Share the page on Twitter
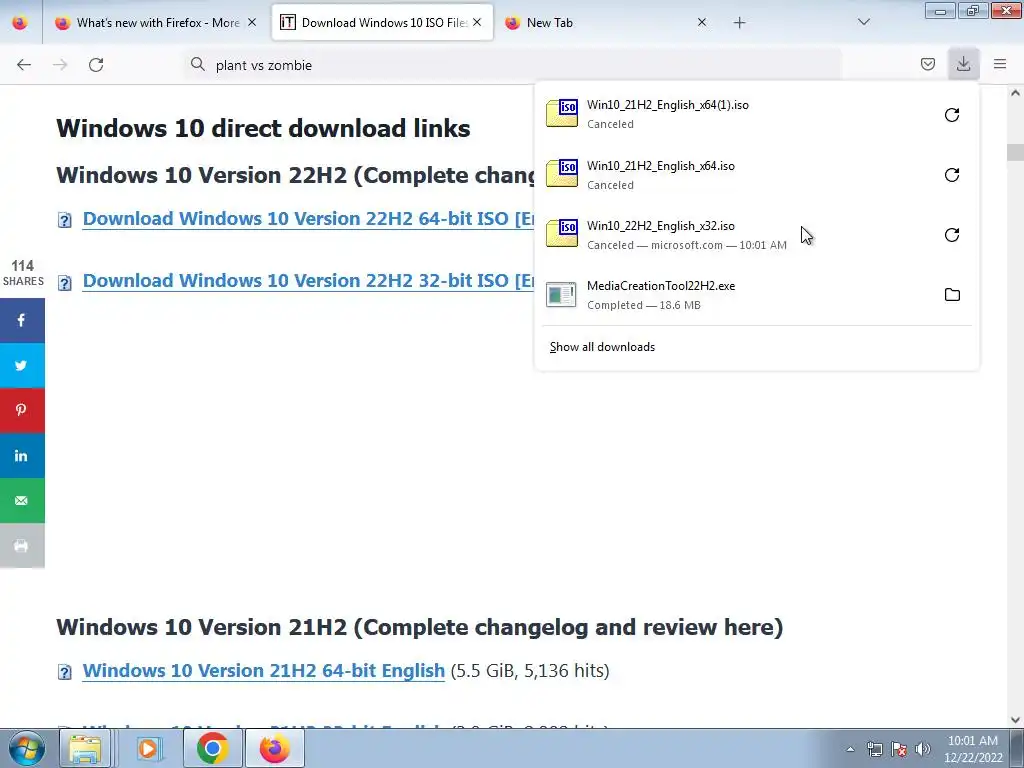The width and height of the screenshot is (1024, 768). [22, 366]
